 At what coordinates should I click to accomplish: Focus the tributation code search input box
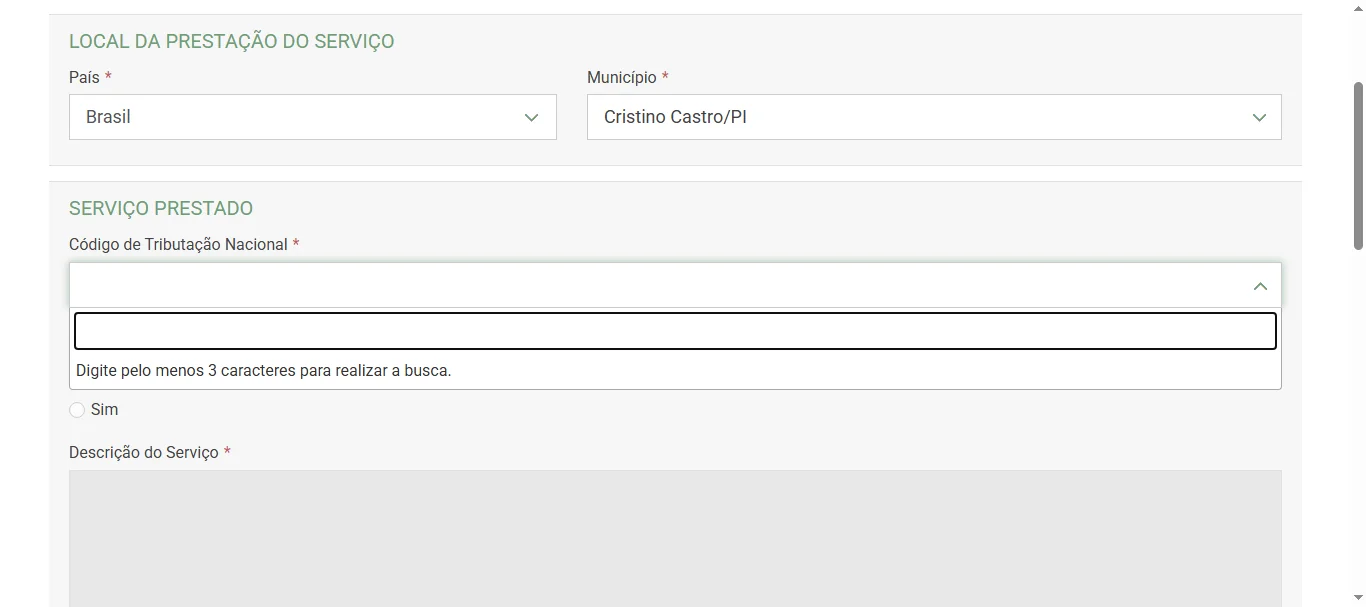pyautogui.click(x=675, y=330)
